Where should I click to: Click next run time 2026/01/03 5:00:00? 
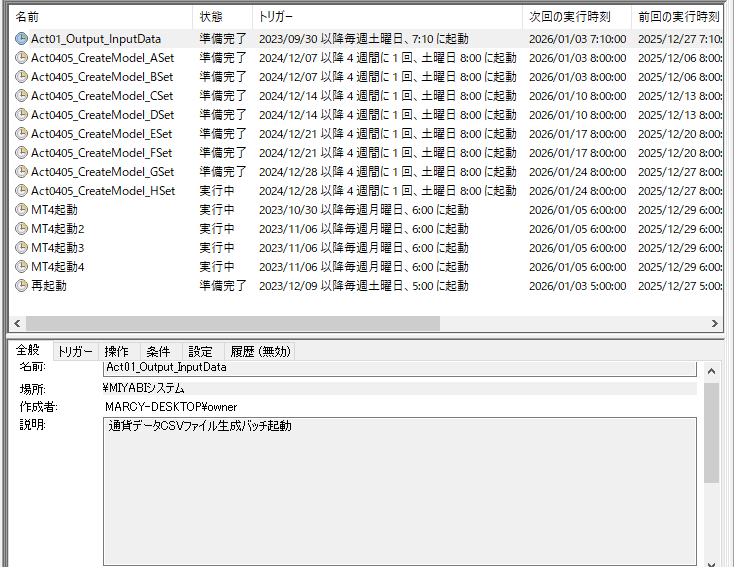coord(578,286)
